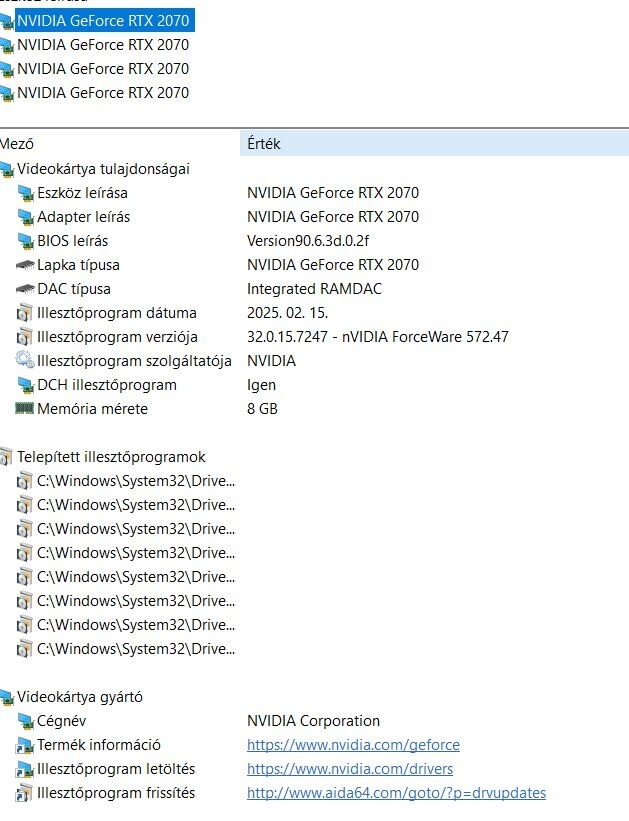Select the Illesztőprogram frissítés field label

click(x=116, y=793)
